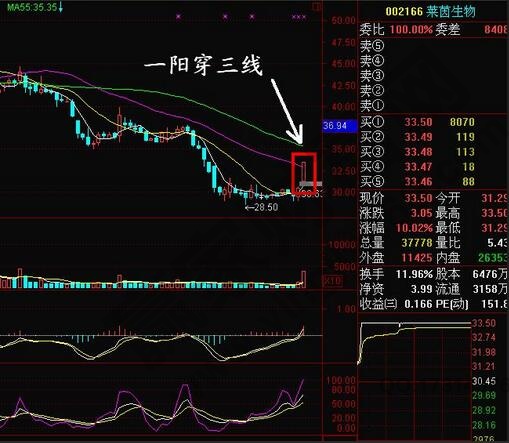Click the 委比 100.00% value
509x443 pixels.
point(411,29)
